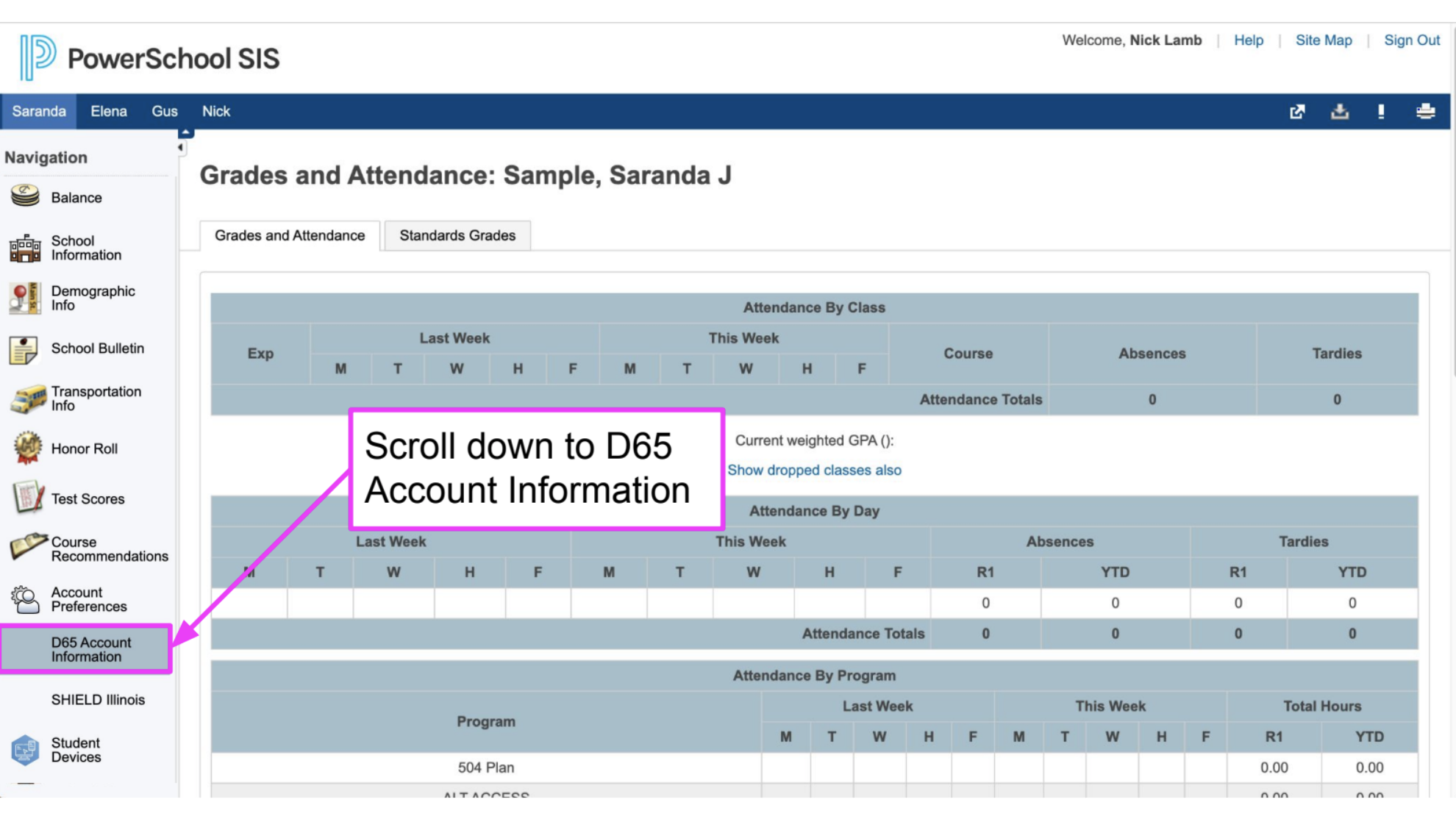Select student tab Gus

point(165,111)
